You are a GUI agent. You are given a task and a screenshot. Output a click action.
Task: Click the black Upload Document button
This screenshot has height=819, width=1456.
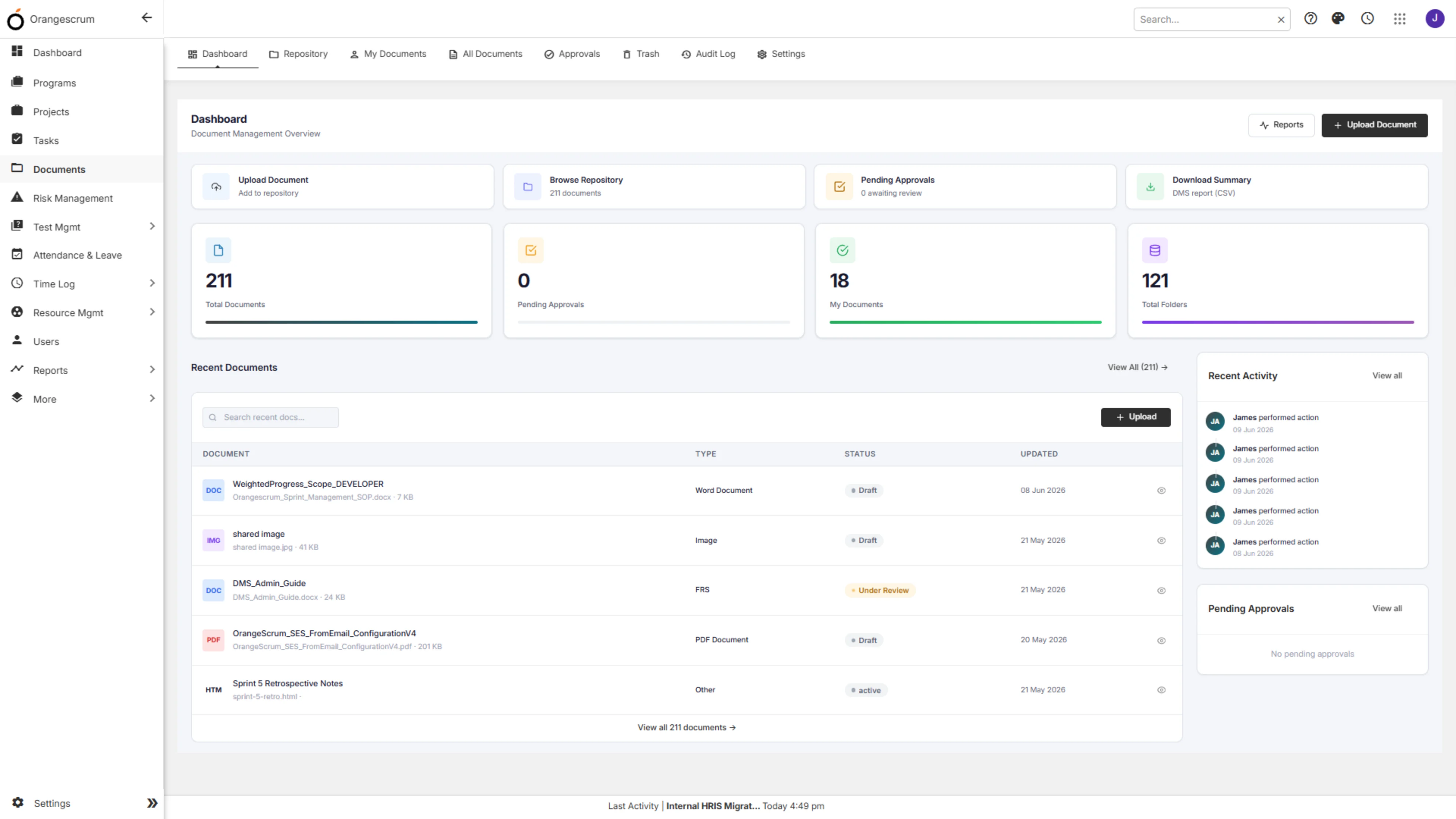click(x=1374, y=125)
